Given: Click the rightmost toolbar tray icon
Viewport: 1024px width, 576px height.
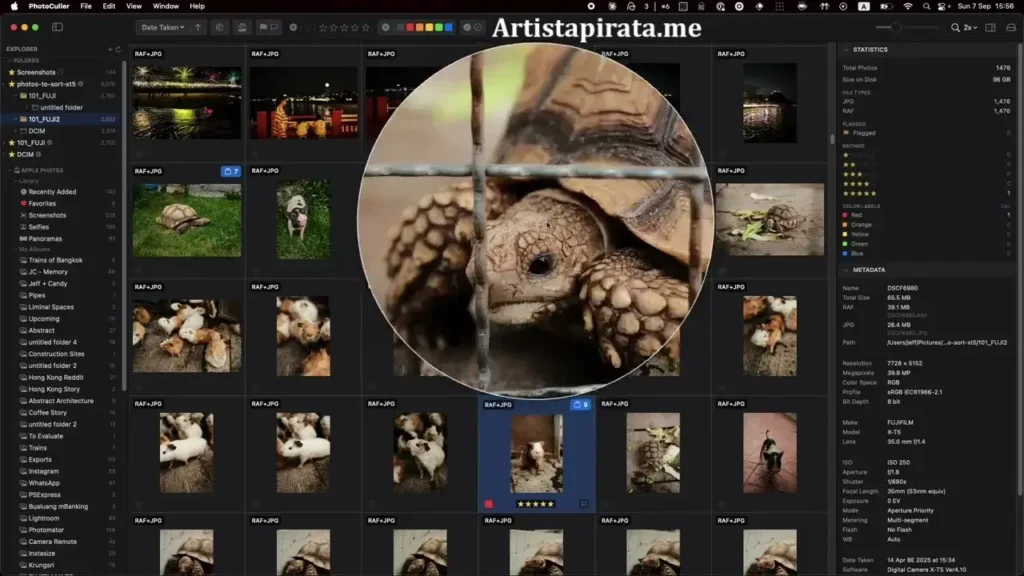Looking at the screenshot, I should [x=1011, y=27].
